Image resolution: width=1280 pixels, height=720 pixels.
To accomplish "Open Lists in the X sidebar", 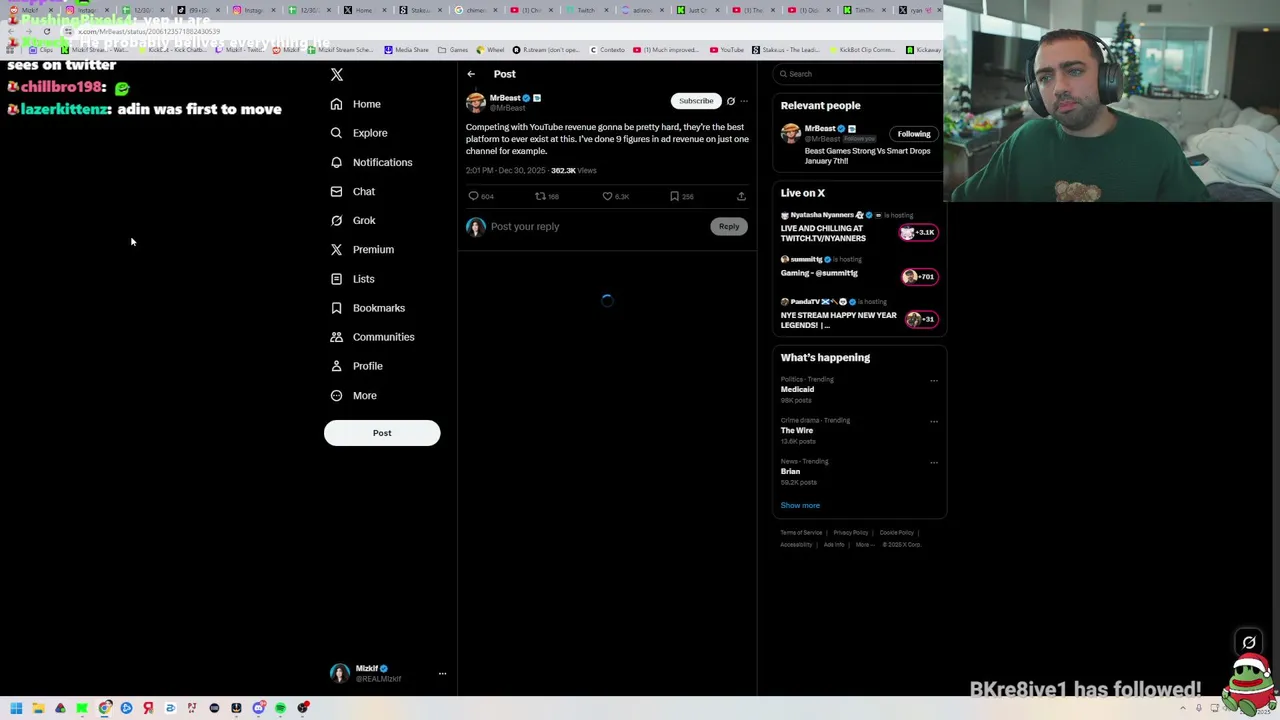I will 352,279.
